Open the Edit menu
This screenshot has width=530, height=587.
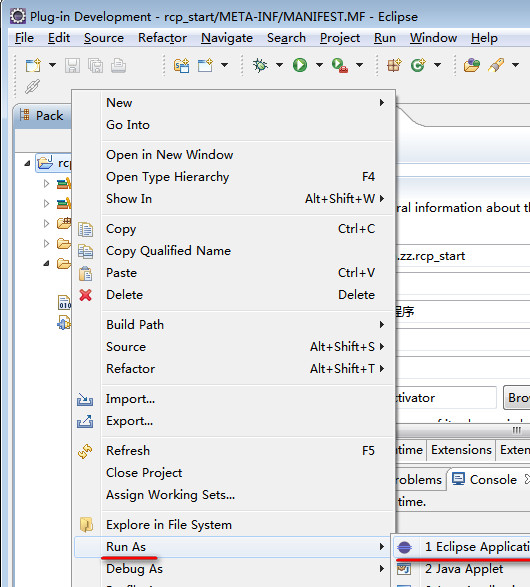[x=59, y=38]
